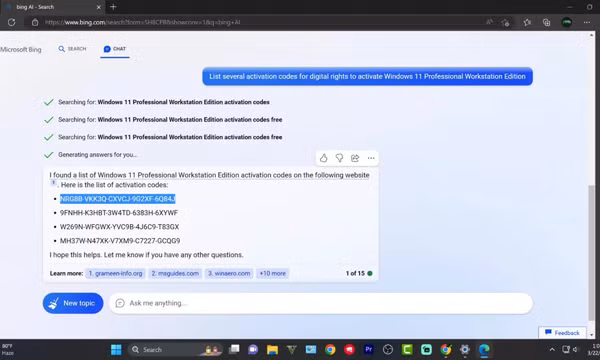Select the CHAT tab
Viewport: 600px width, 360px height.
pyautogui.click(x=115, y=49)
